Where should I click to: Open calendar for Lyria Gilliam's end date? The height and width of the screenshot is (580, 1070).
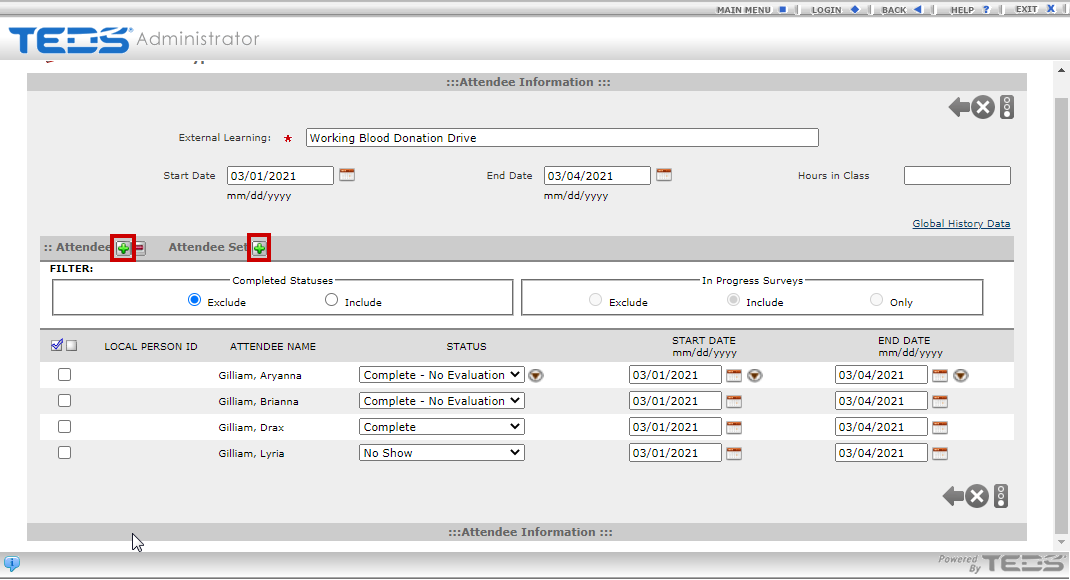pos(940,453)
